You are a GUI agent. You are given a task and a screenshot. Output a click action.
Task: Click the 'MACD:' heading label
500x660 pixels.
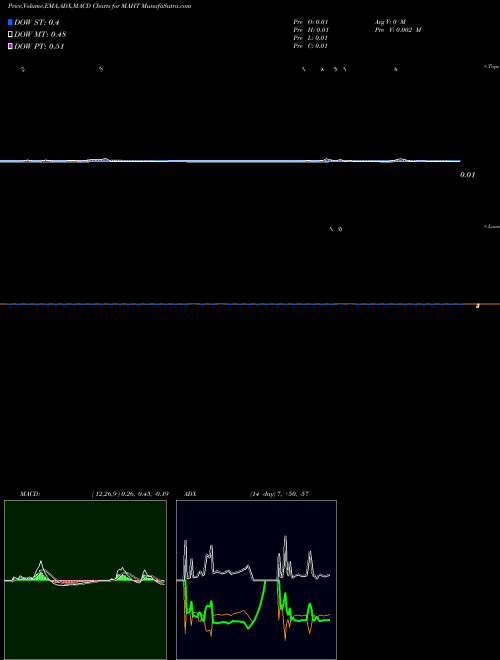point(30,494)
